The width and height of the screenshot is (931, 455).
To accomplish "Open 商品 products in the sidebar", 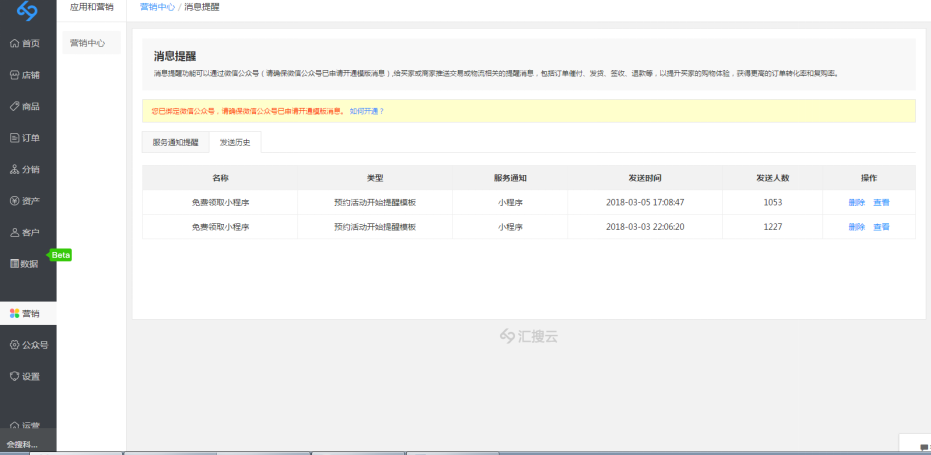I will coord(26,106).
